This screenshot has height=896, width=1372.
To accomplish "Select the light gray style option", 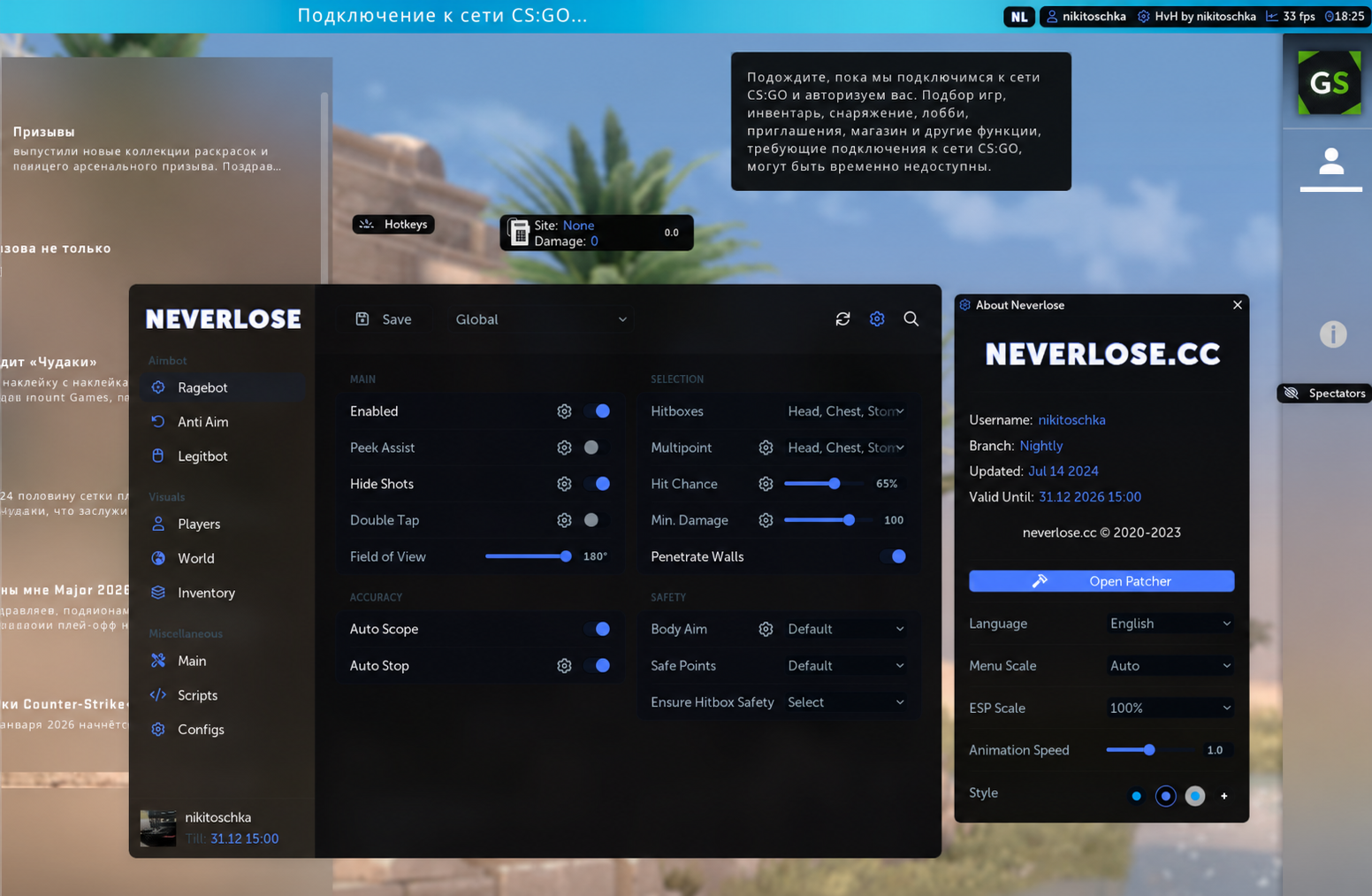I will [x=1195, y=796].
